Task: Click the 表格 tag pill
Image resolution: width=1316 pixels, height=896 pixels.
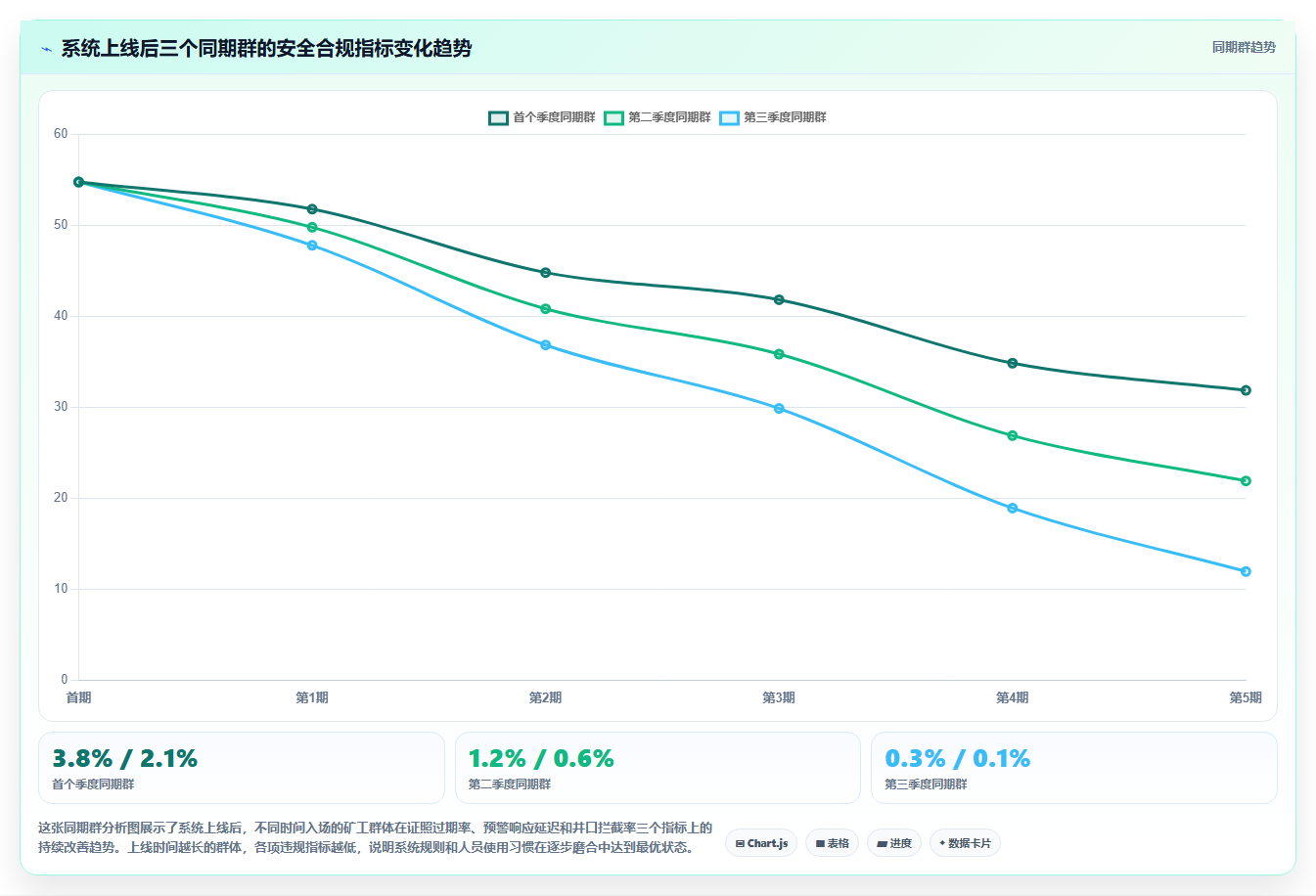Action: tap(832, 843)
